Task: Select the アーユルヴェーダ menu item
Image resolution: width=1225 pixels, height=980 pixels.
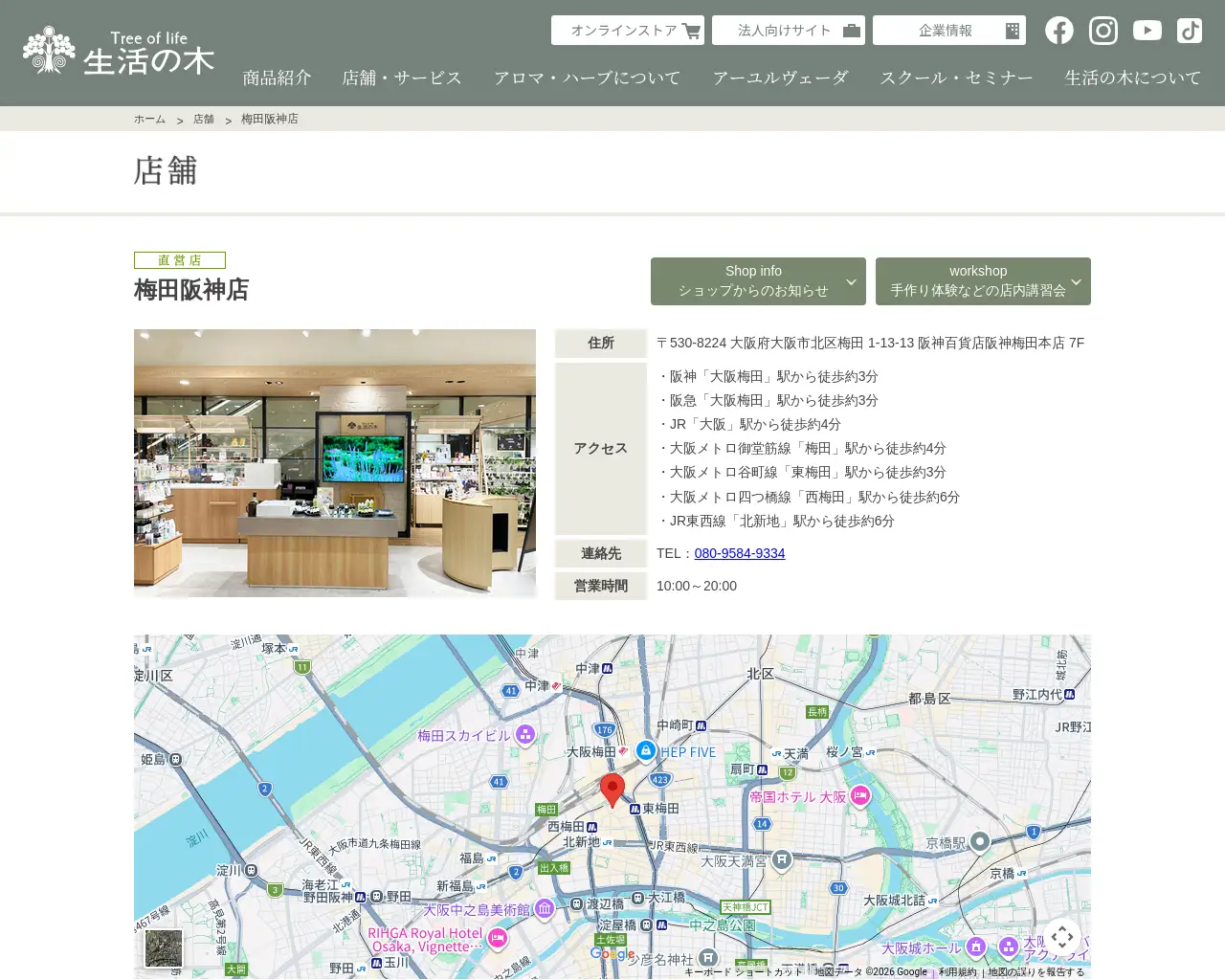Action: [x=782, y=78]
